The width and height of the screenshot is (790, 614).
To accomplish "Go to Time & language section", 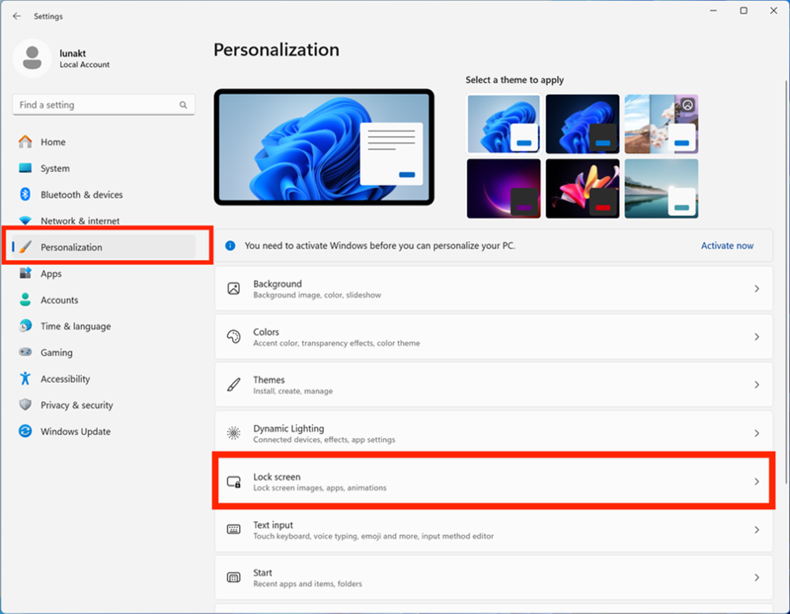I will click(x=75, y=326).
